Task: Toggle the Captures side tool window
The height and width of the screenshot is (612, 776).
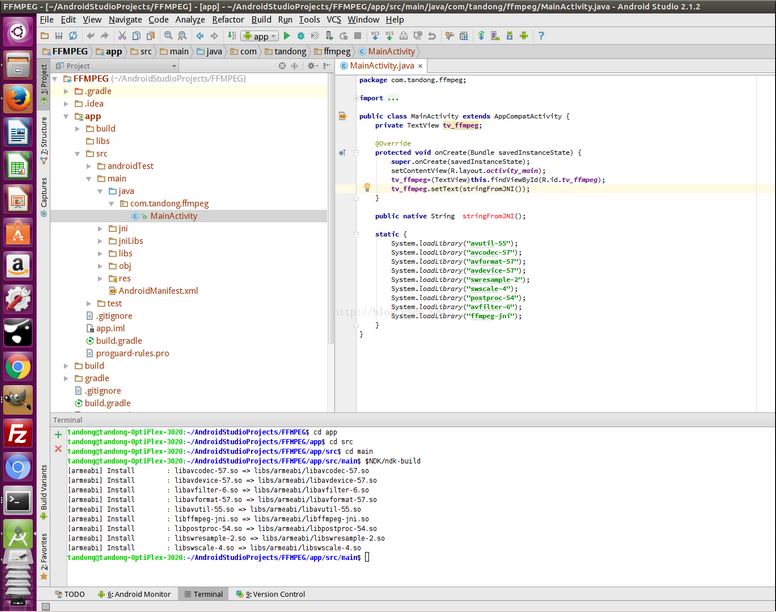Action: 44,196
